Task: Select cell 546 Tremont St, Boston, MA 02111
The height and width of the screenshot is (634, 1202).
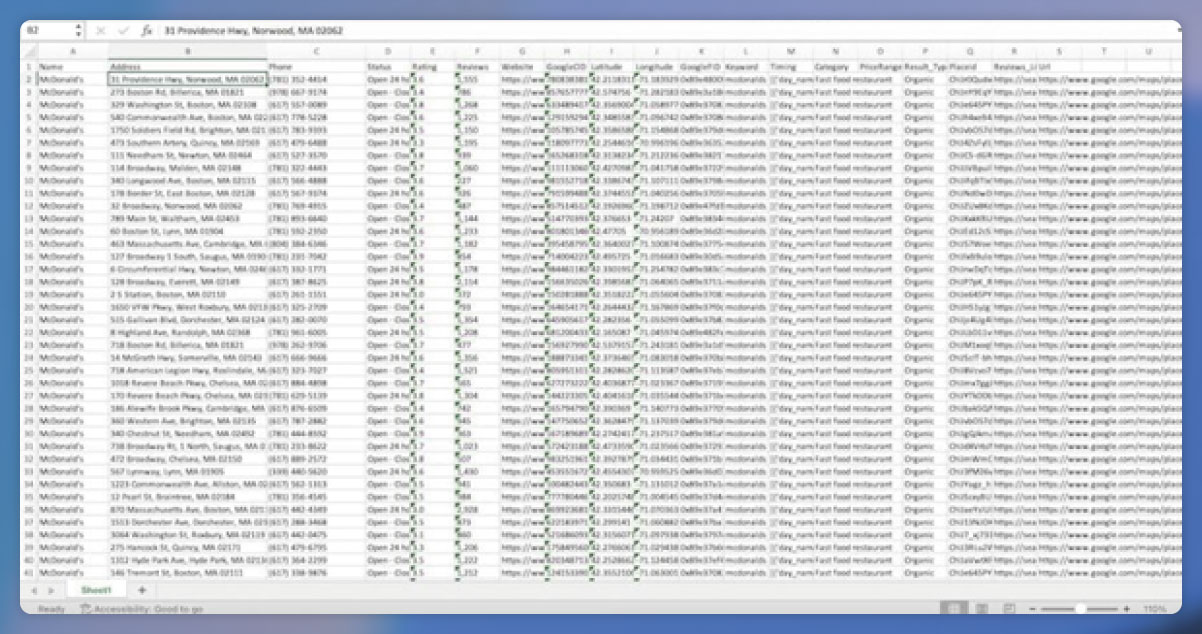Action: [186, 574]
